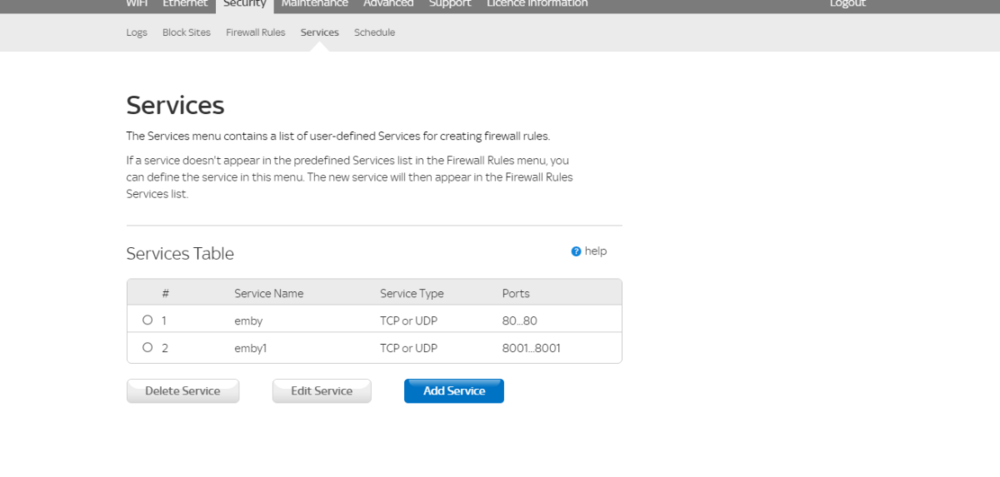Switch to the Ethernet tab
Image resolution: width=1000 pixels, height=477 pixels.
click(x=185, y=4)
